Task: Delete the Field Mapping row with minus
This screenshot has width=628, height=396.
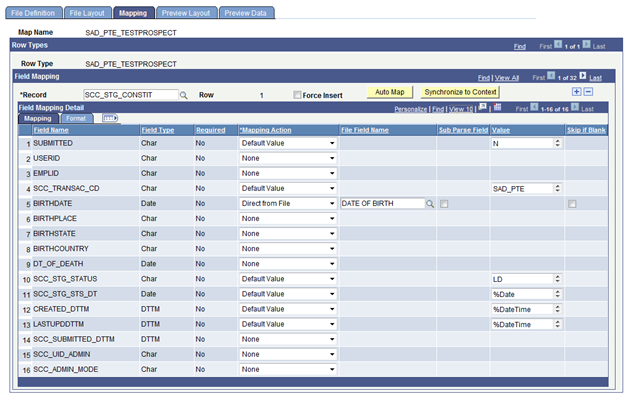Action: tap(588, 92)
